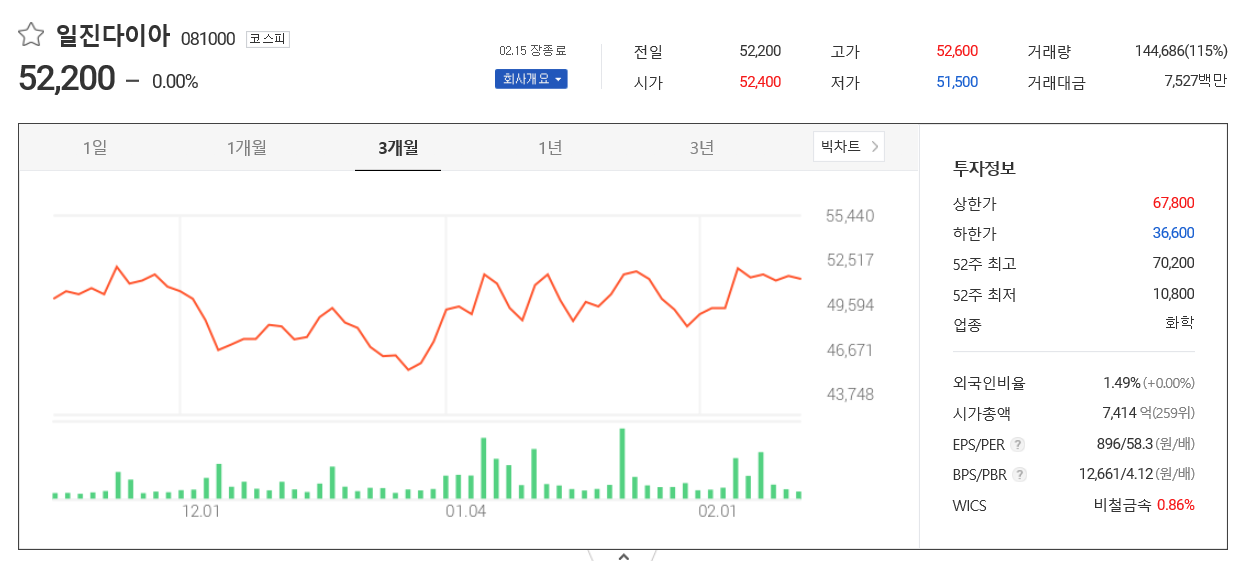This screenshot has width=1239, height=561.
Task: Select the 3개월 chart tab
Action: tap(398, 148)
